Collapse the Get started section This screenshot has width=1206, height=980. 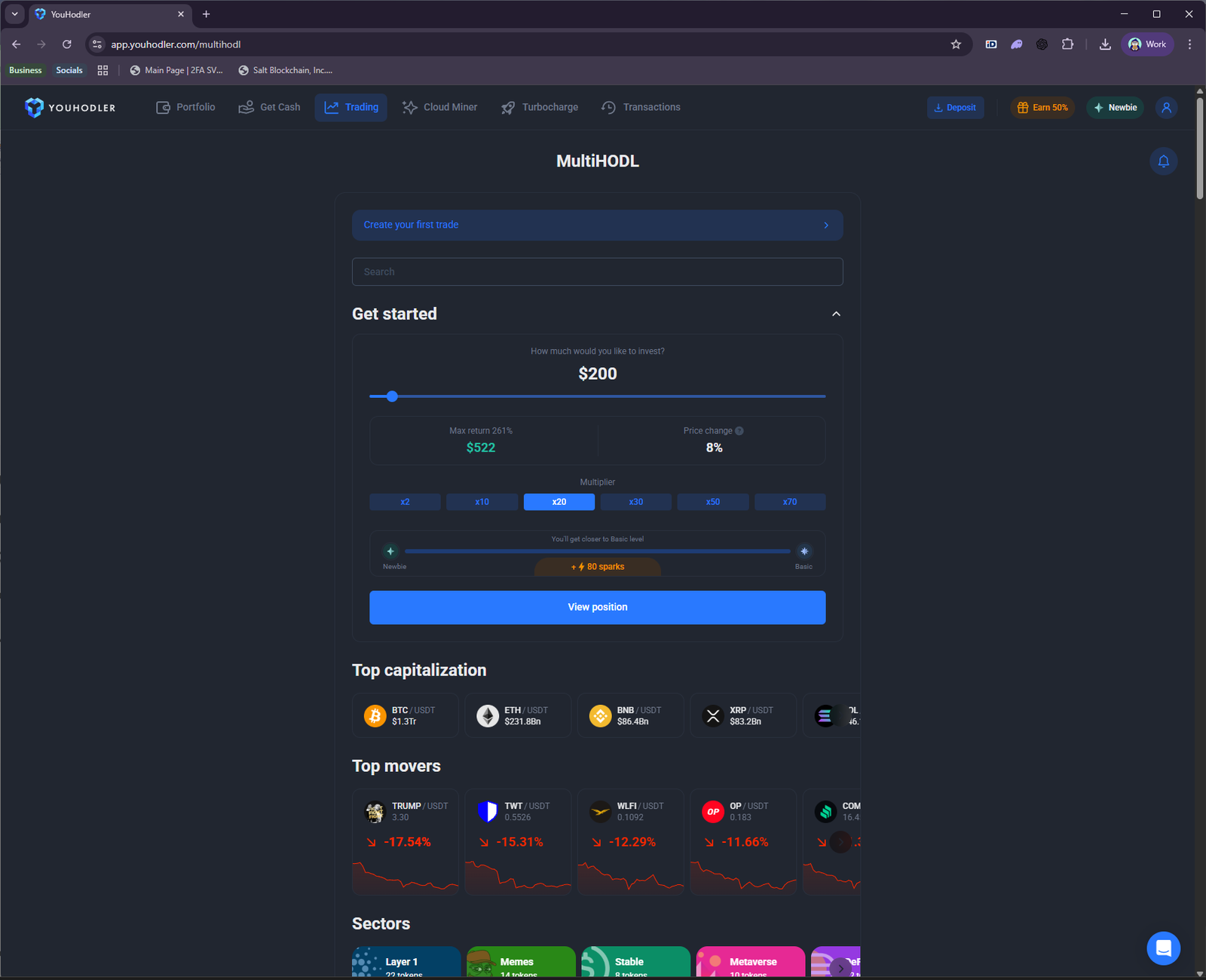tap(836, 314)
